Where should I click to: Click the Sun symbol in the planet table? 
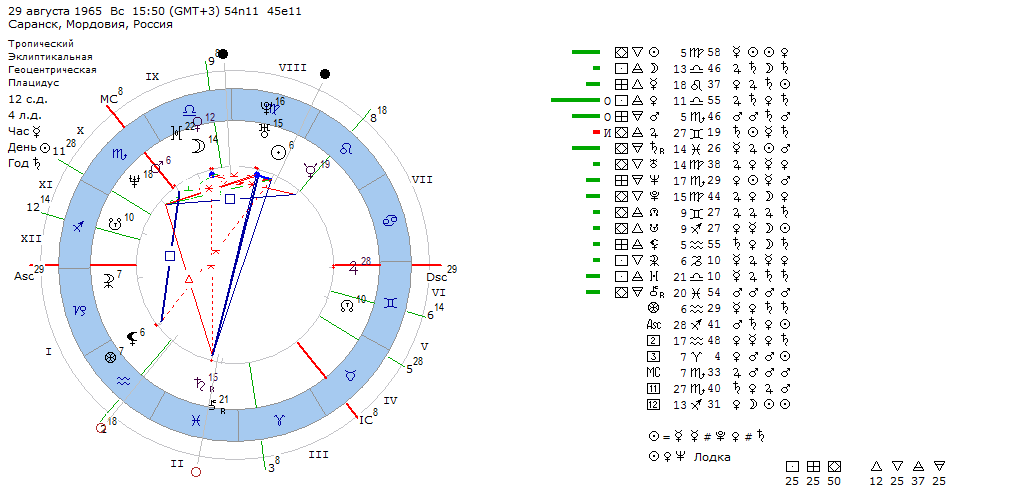point(654,52)
